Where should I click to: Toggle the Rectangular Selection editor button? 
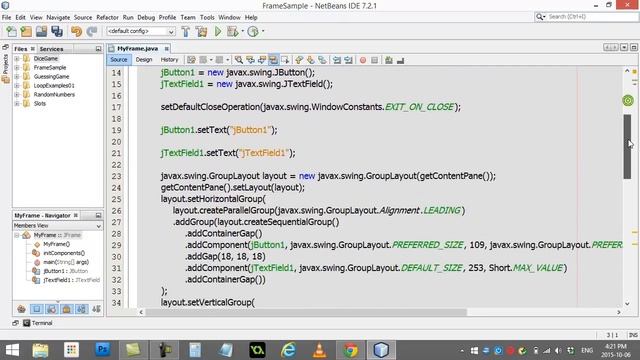[x=285, y=60]
